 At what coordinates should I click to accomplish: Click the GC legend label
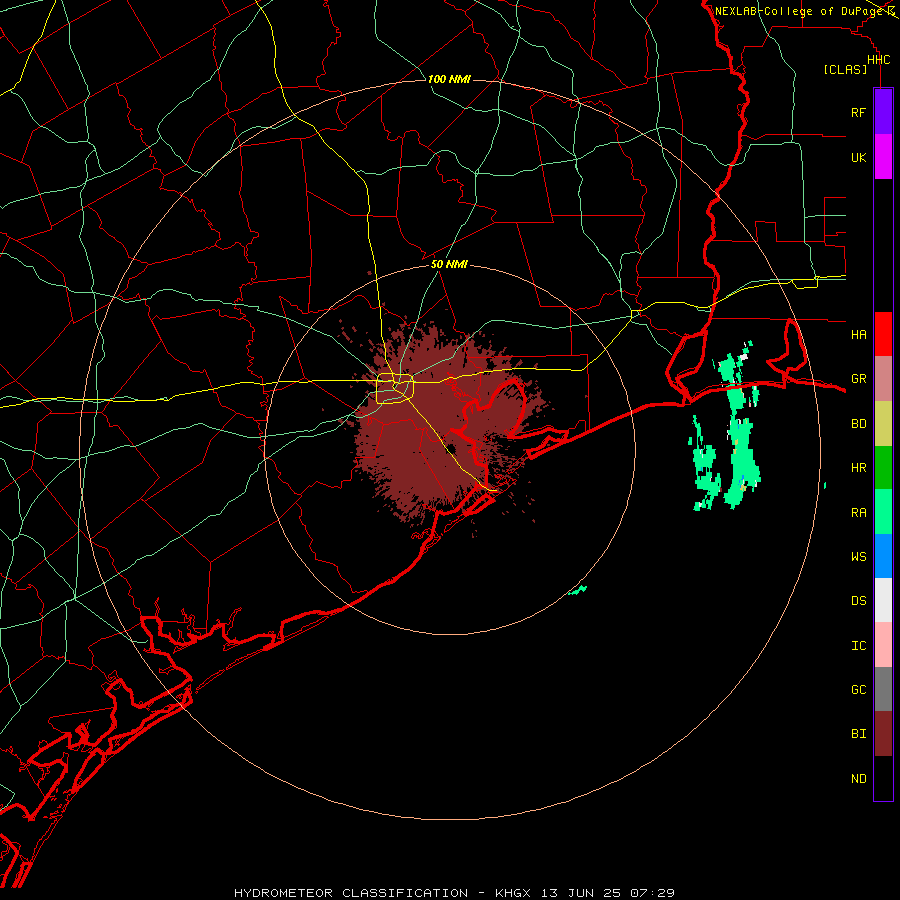point(858,690)
